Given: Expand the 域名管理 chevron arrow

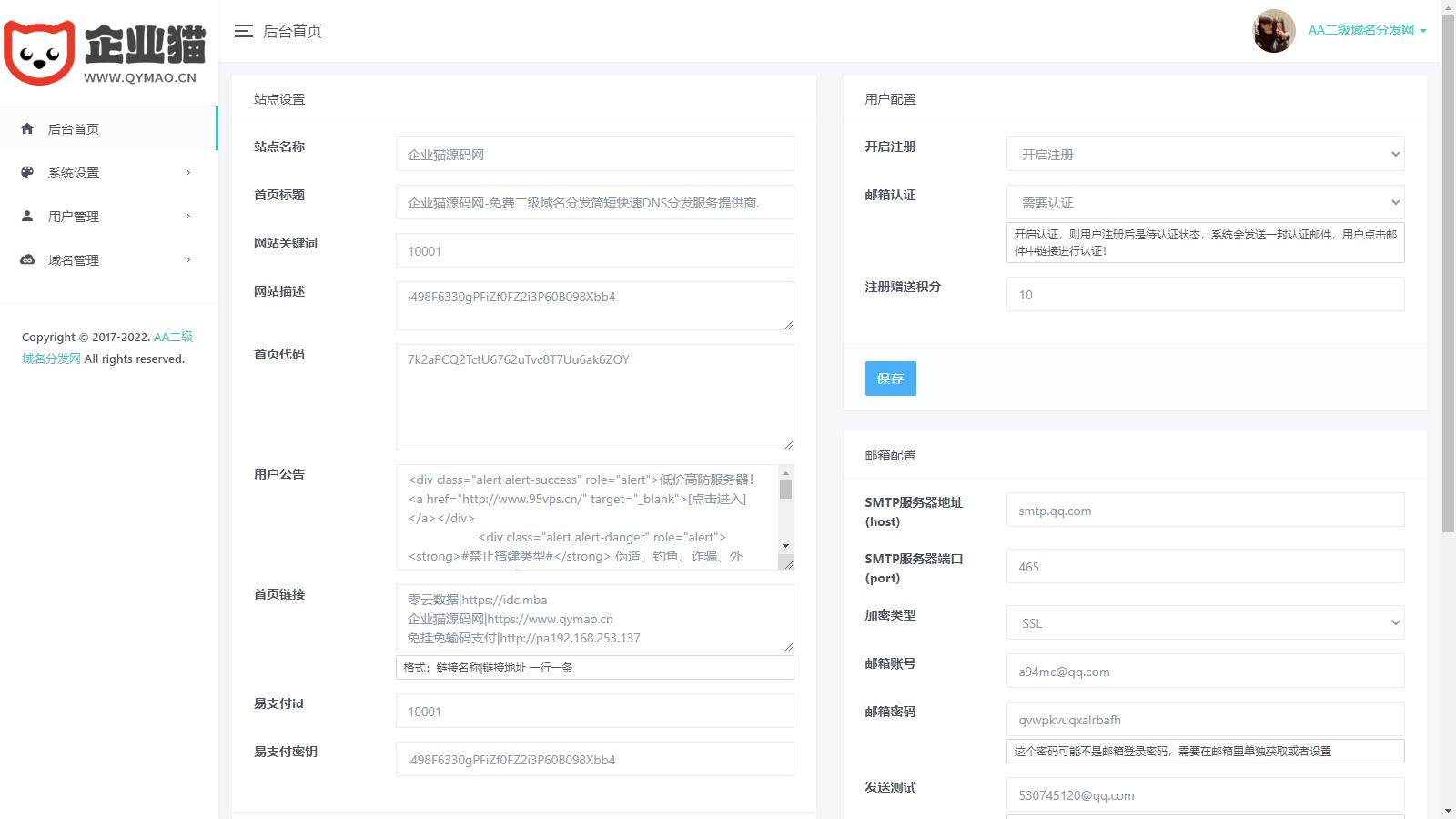Looking at the screenshot, I should (x=188, y=260).
